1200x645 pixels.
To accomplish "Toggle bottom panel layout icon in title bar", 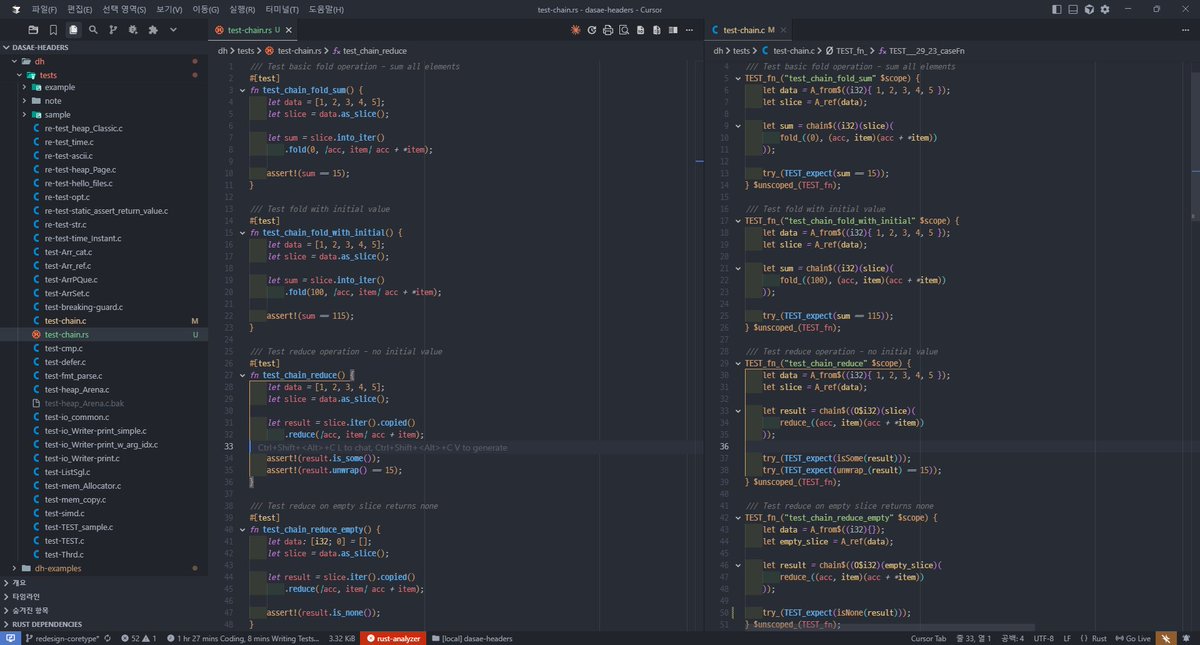I will point(1073,9).
